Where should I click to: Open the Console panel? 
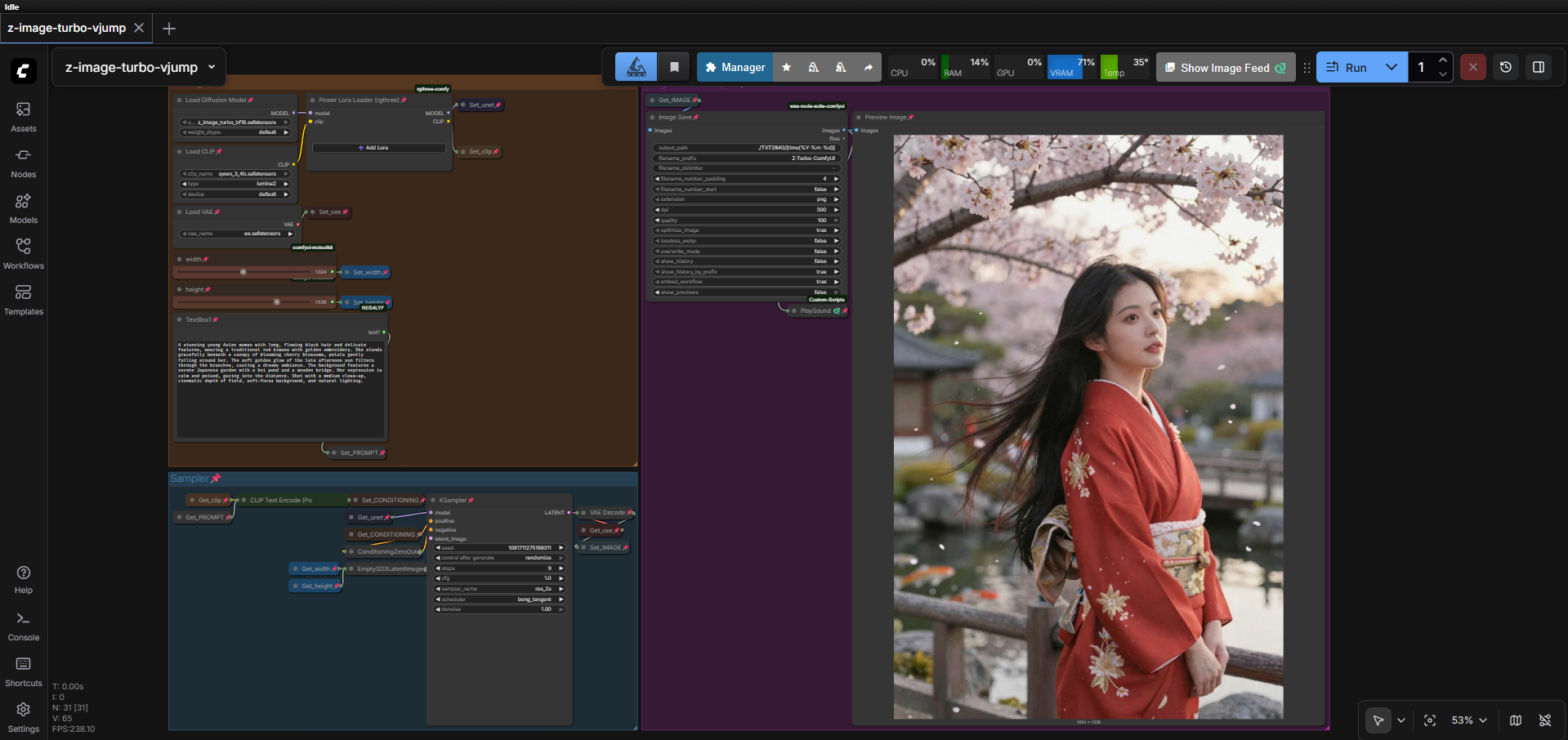click(23, 626)
